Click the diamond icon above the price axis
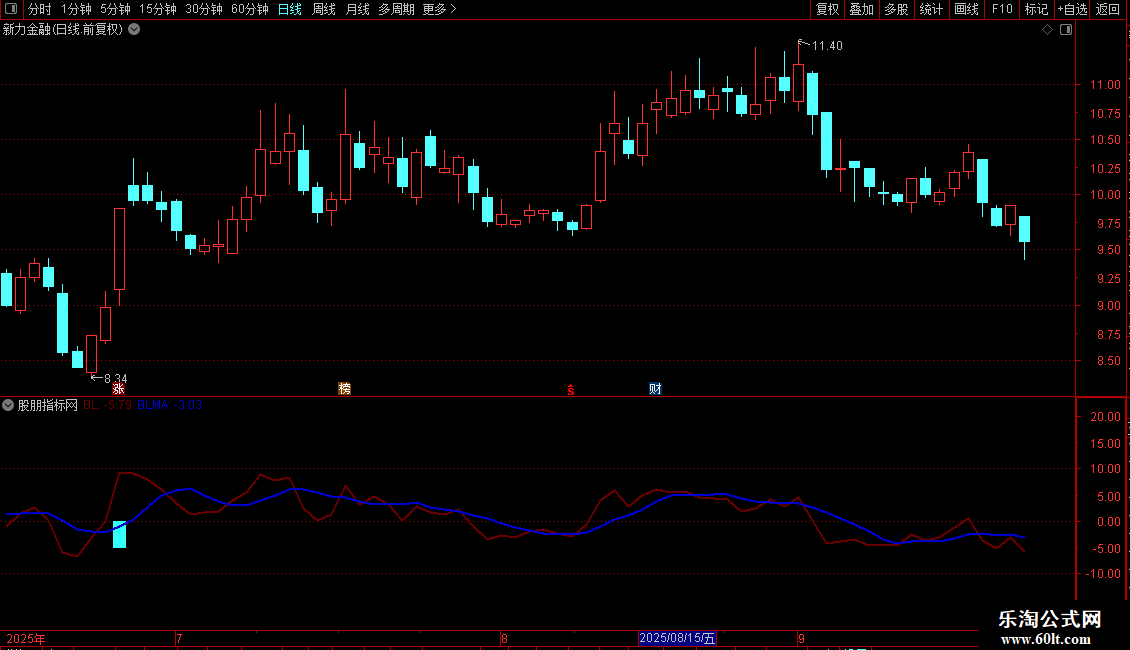Screen dimensions: 1130x650 click(x=1048, y=30)
